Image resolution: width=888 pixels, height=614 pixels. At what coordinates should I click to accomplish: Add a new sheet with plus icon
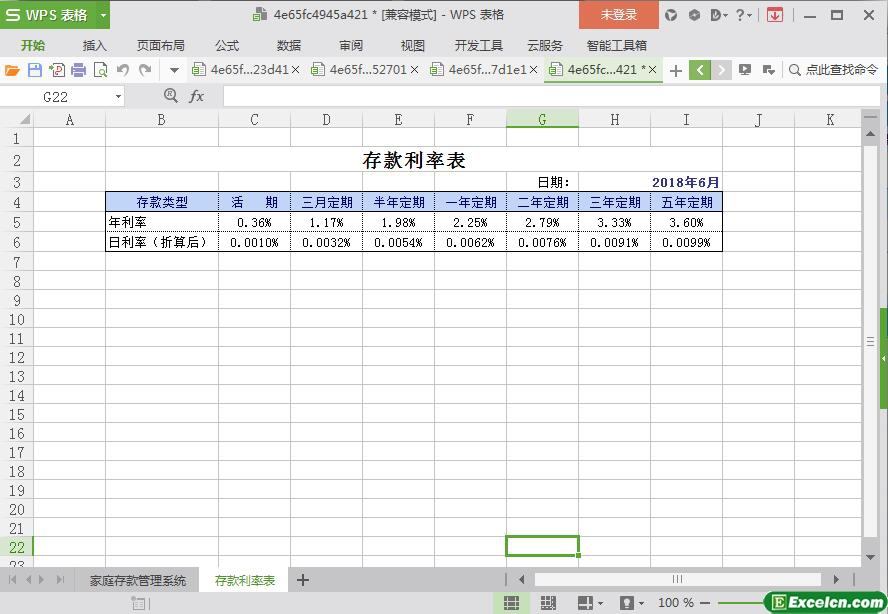303,580
